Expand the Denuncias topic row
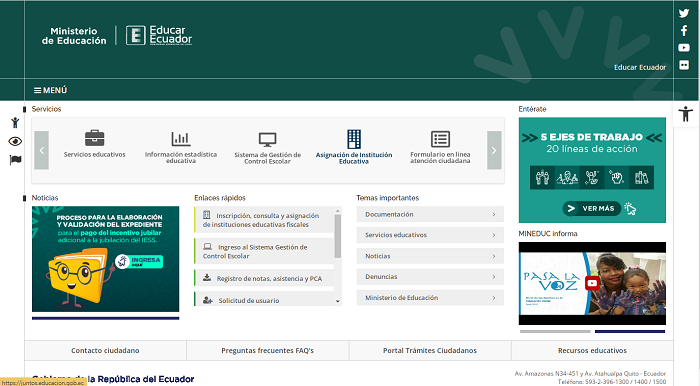Screen dimensions: 700x386 430,277
